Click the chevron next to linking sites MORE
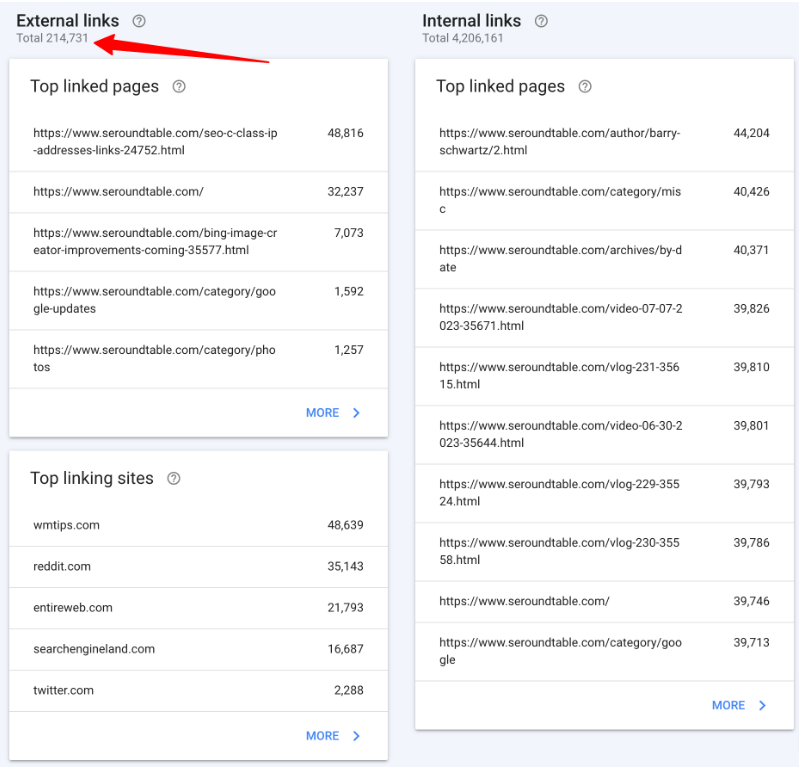Viewport: 802px width, 770px height. [x=357, y=736]
